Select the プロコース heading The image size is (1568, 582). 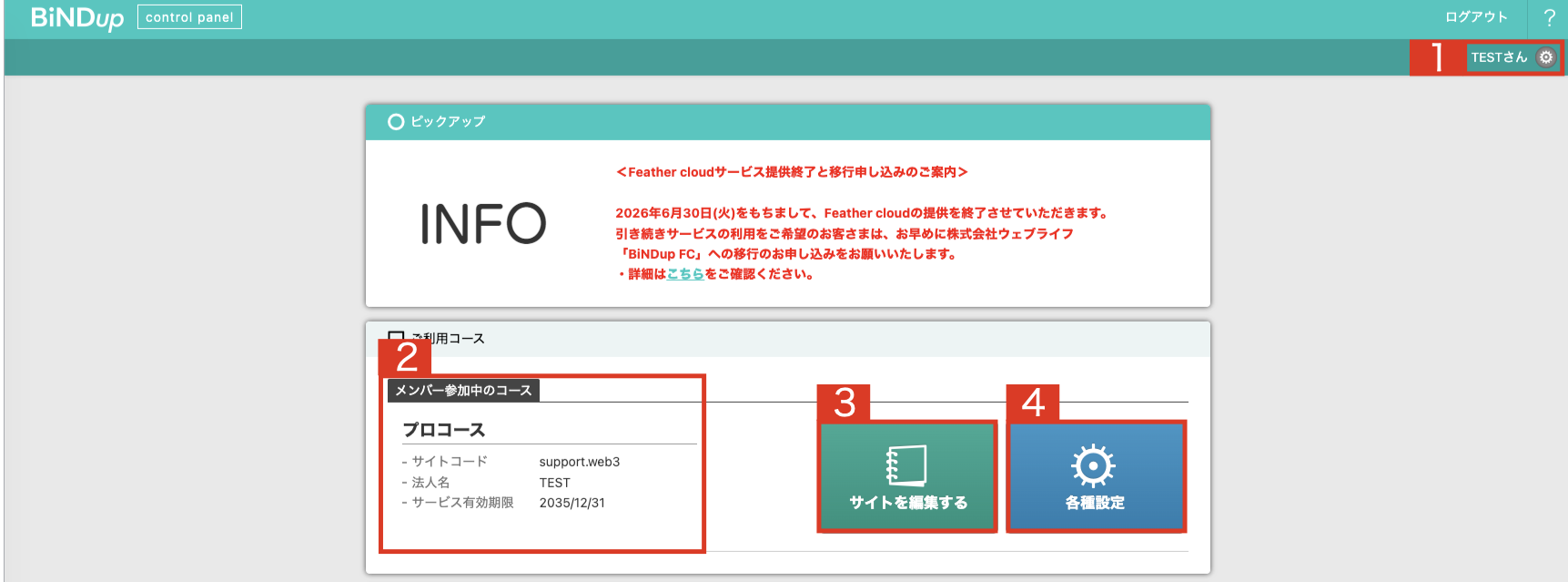(444, 430)
